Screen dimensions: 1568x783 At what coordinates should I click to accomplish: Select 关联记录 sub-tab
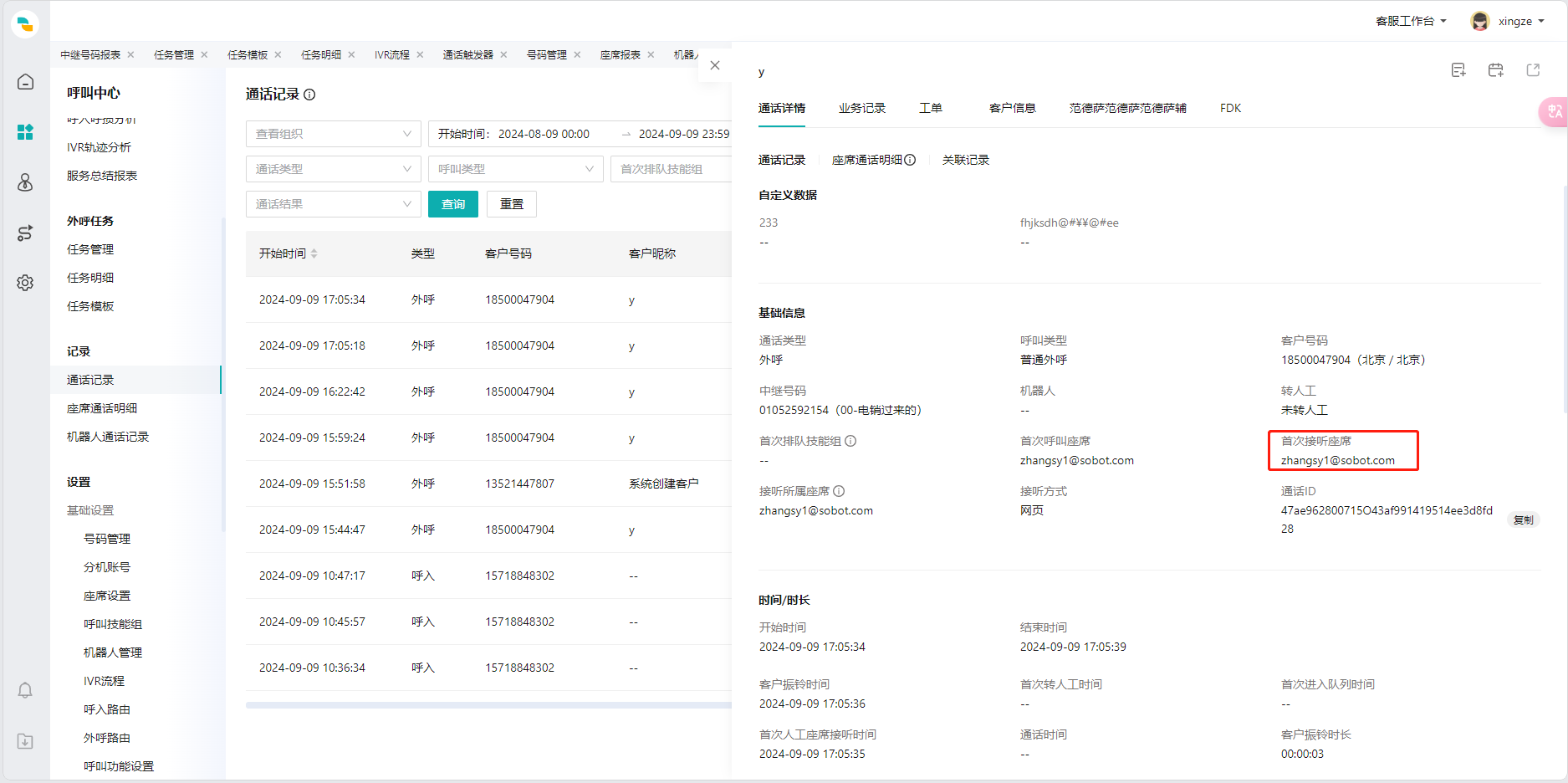(x=966, y=160)
